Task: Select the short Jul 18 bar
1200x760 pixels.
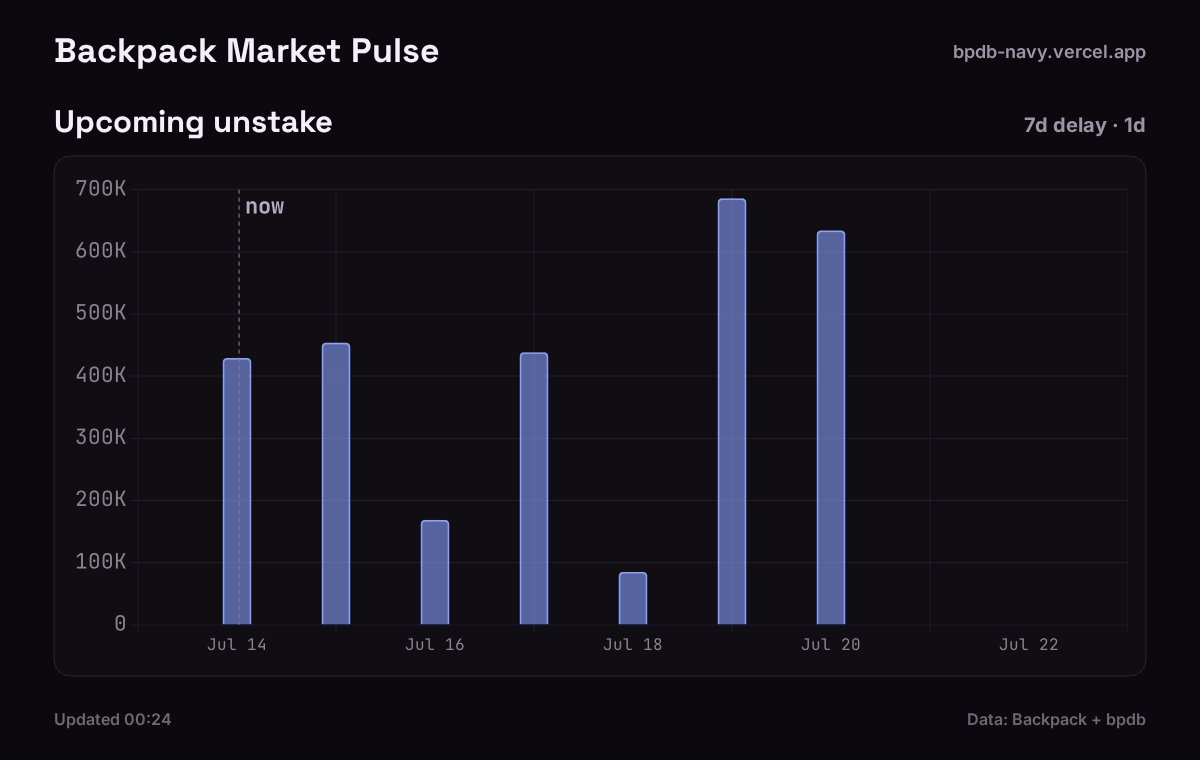Action: (x=633, y=598)
